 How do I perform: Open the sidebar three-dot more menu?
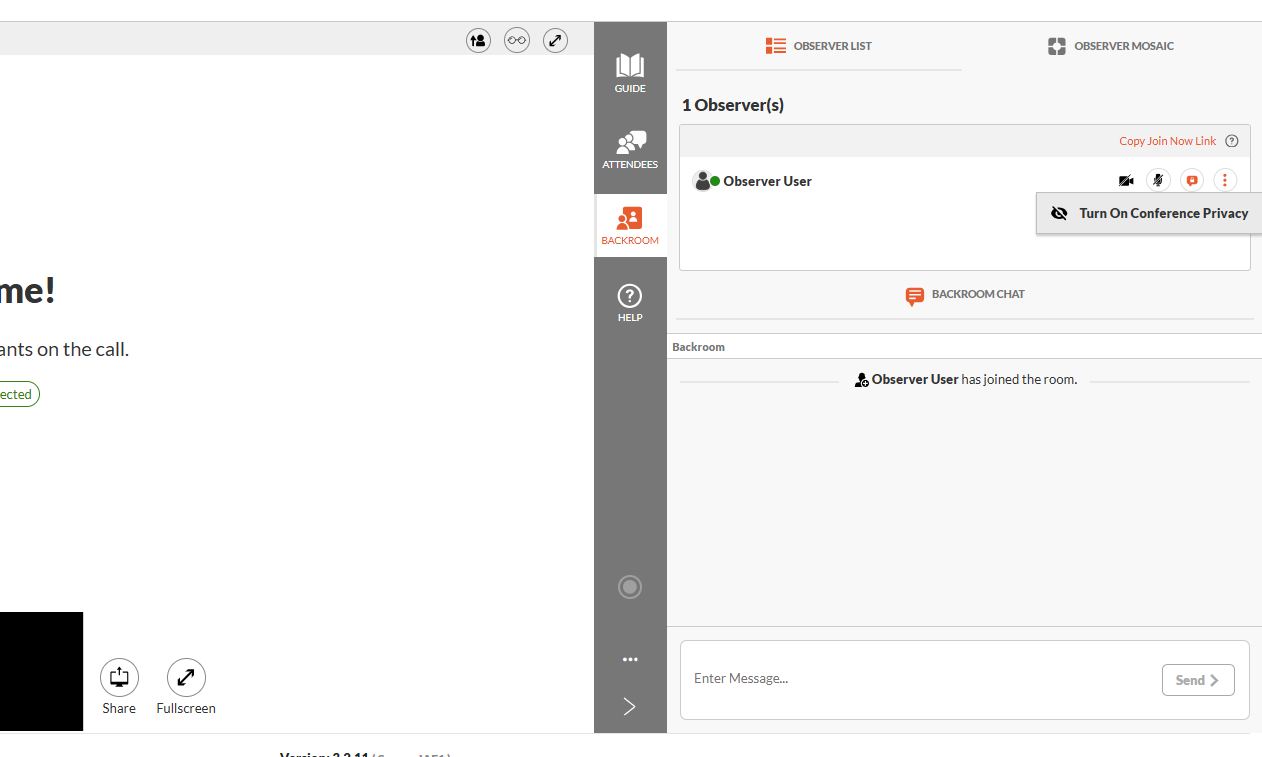coord(630,659)
